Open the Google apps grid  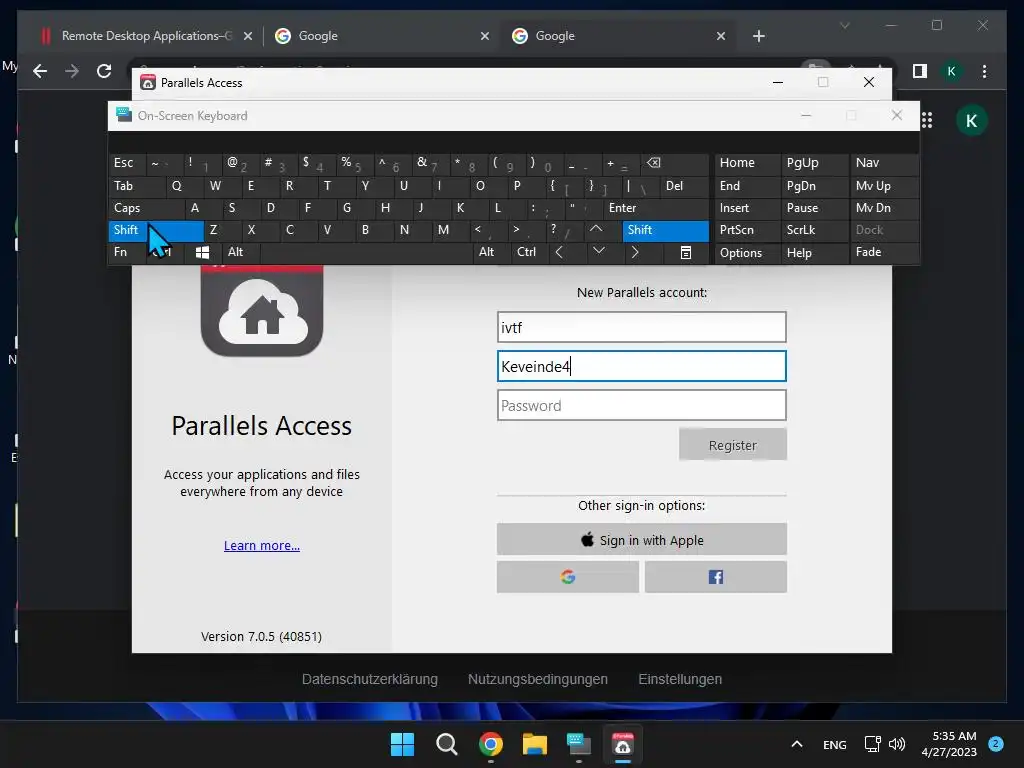[x=927, y=120]
